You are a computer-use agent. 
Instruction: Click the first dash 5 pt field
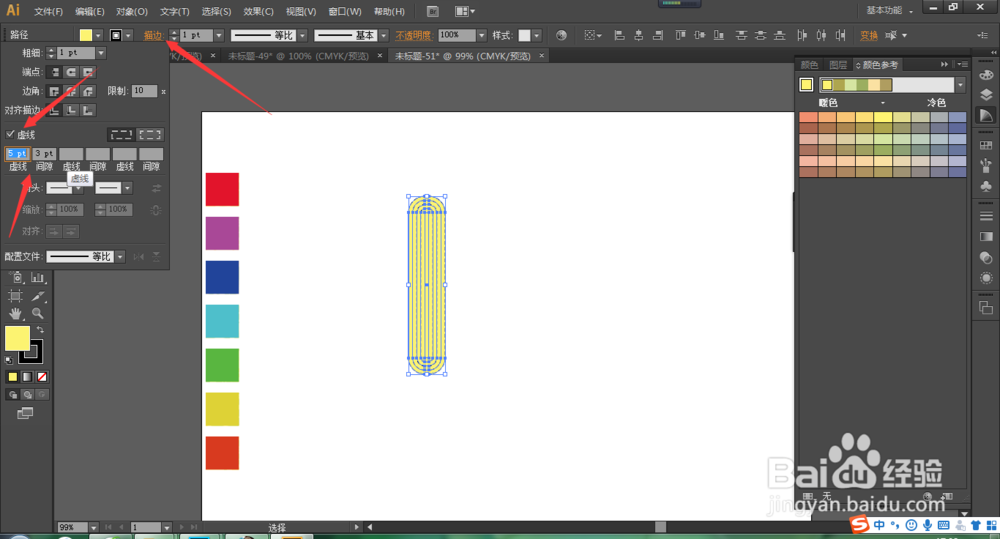pos(17,154)
